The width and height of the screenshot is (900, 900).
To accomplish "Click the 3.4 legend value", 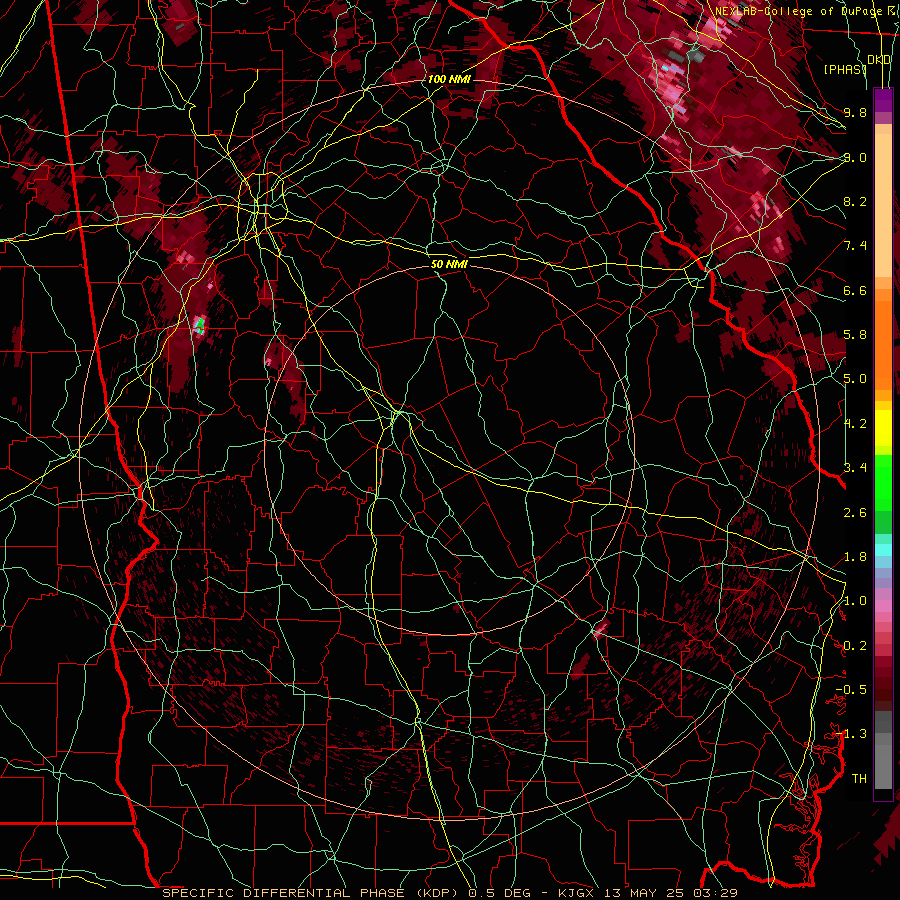I will coord(855,468).
